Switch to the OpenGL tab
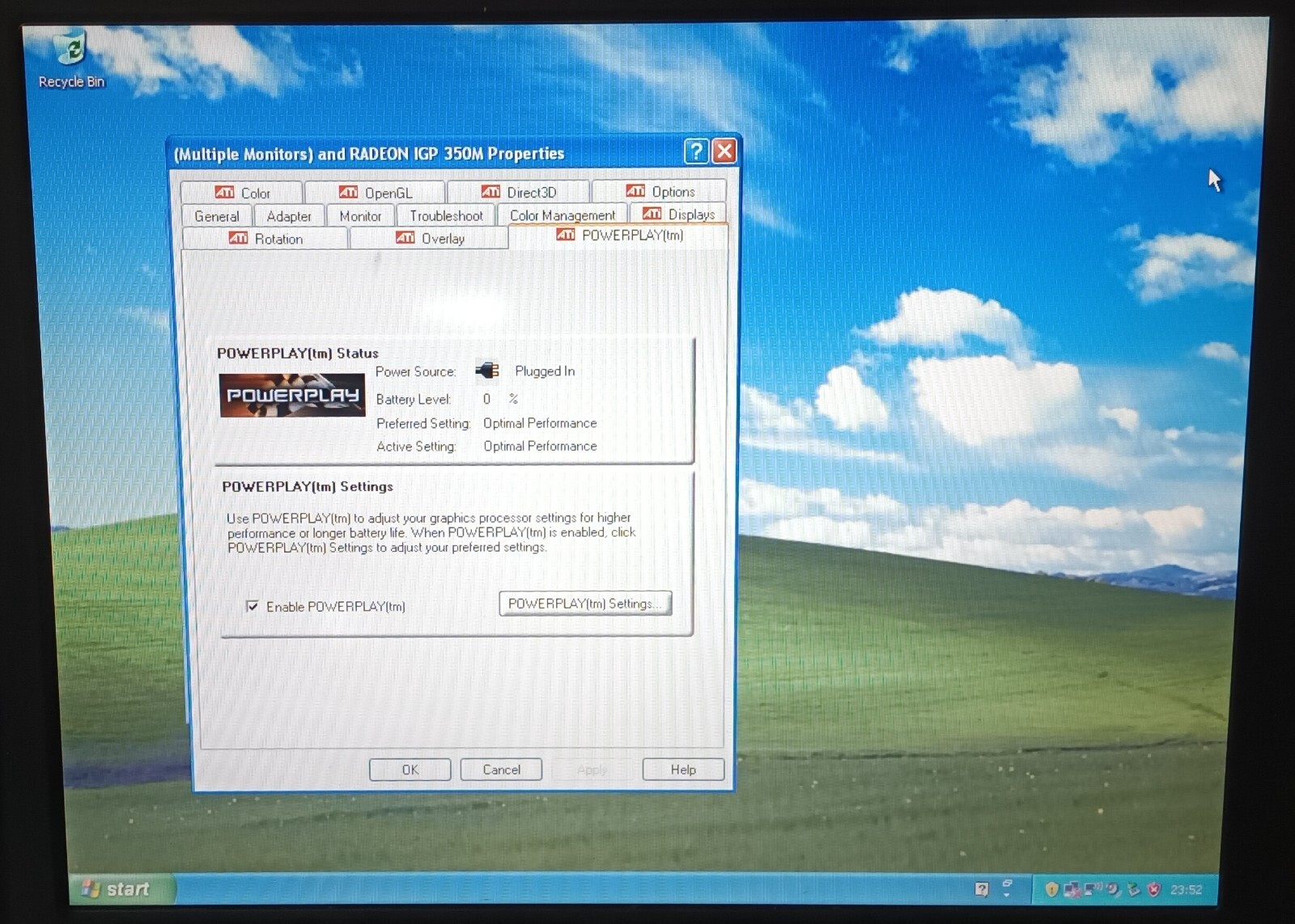 [375, 193]
